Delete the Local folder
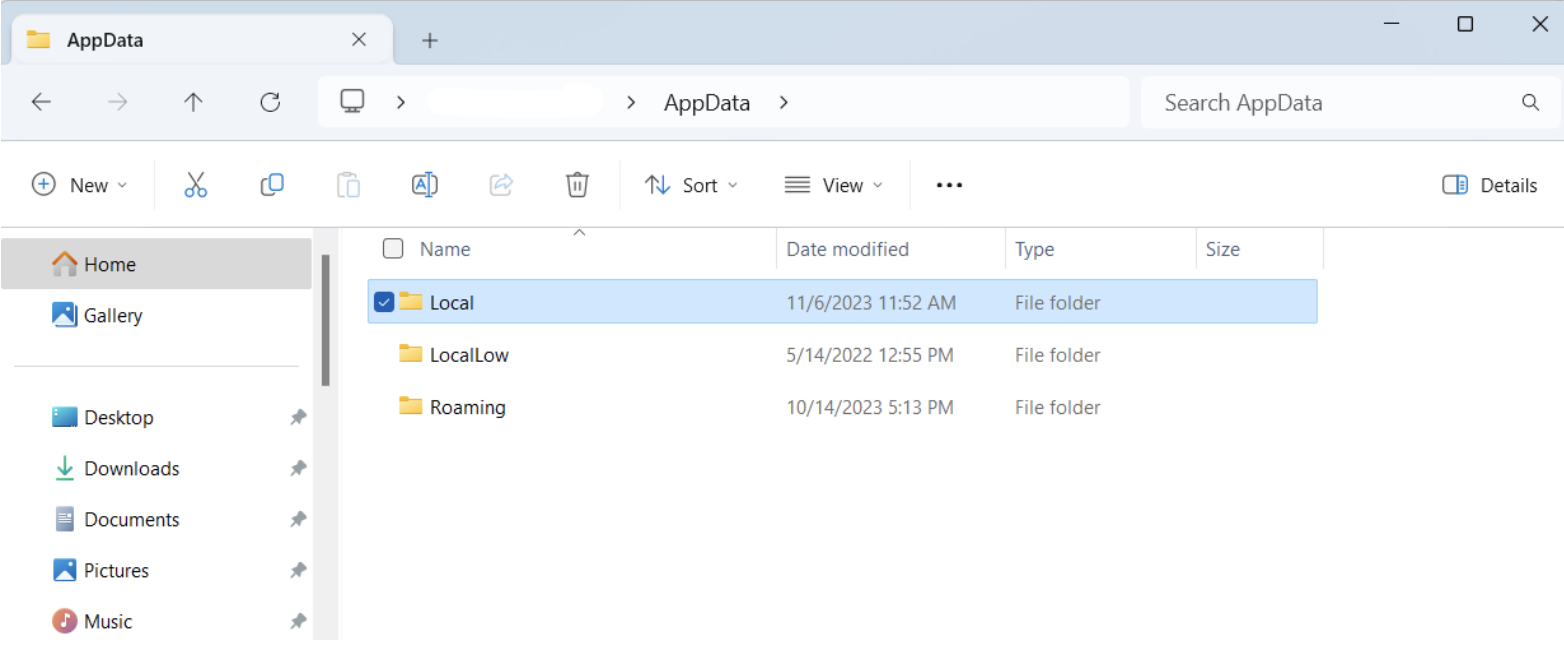The width and height of the screenshot is (1564, 648). [577, 184]
